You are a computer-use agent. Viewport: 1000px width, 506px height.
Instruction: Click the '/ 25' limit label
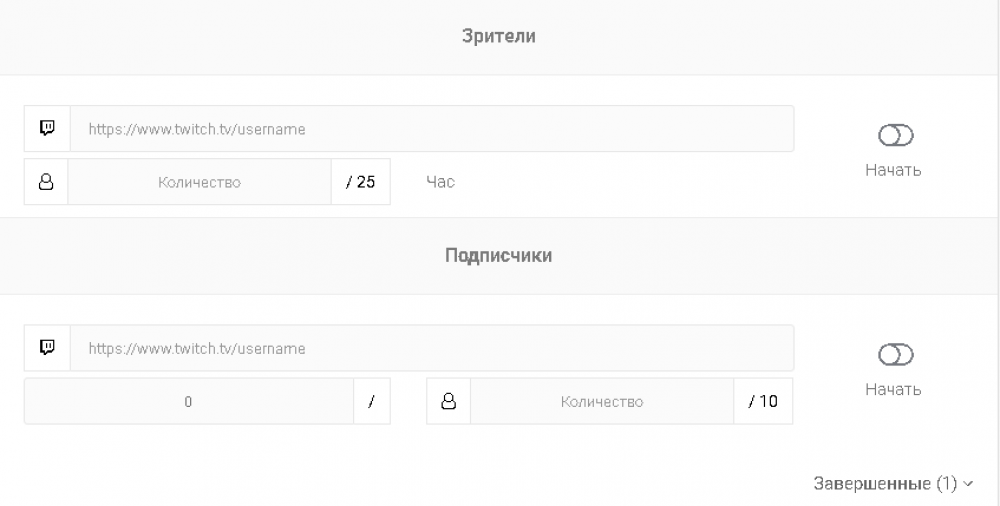pyautogui.click(x=360, y=182)
